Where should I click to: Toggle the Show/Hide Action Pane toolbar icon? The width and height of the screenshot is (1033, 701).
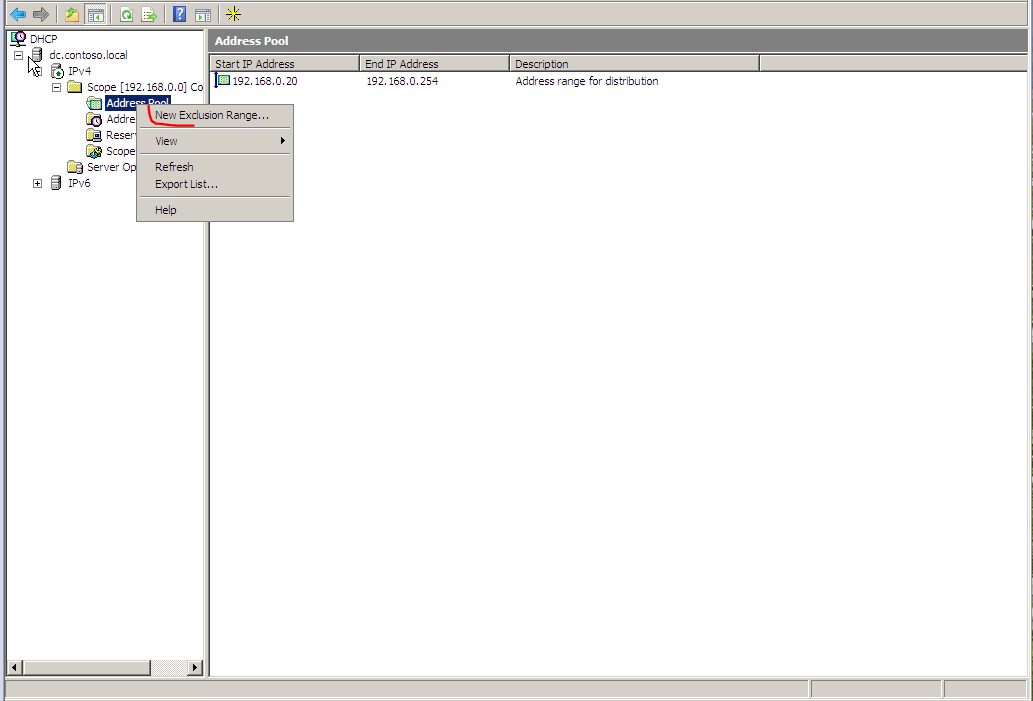click(203, 14)
